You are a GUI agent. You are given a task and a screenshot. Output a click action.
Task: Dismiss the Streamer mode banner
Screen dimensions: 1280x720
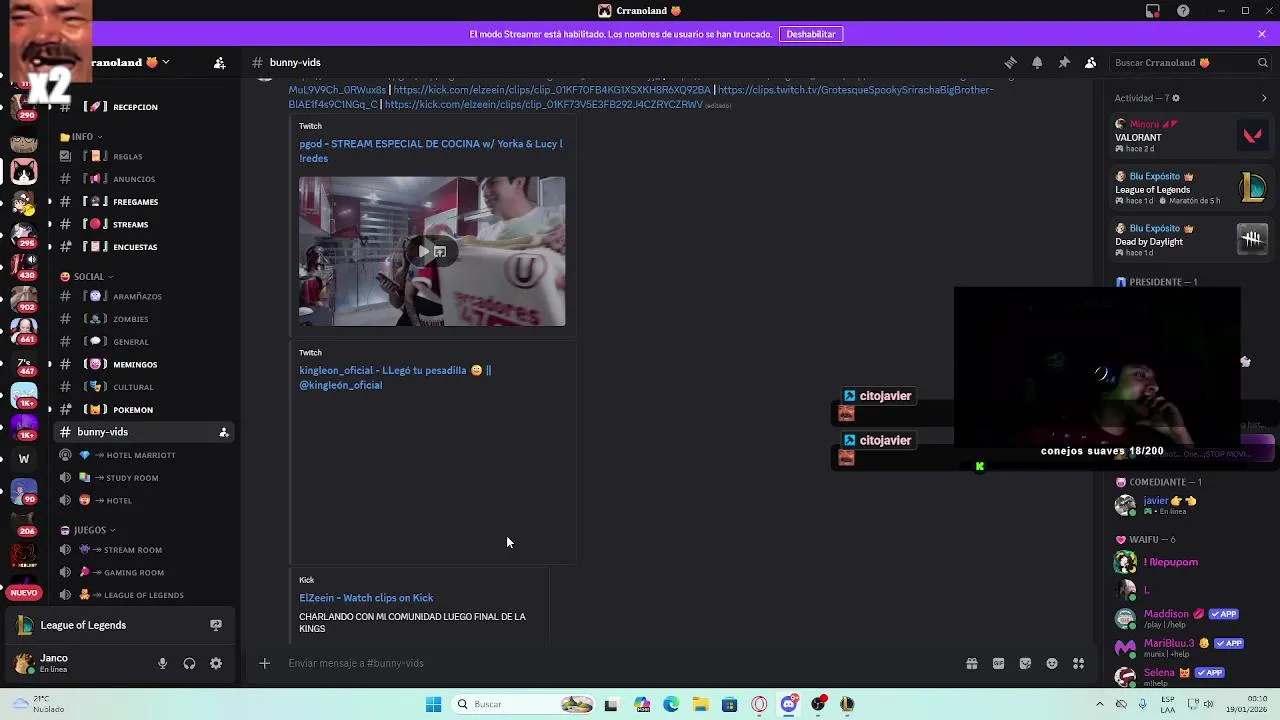tap(1262, 34)
